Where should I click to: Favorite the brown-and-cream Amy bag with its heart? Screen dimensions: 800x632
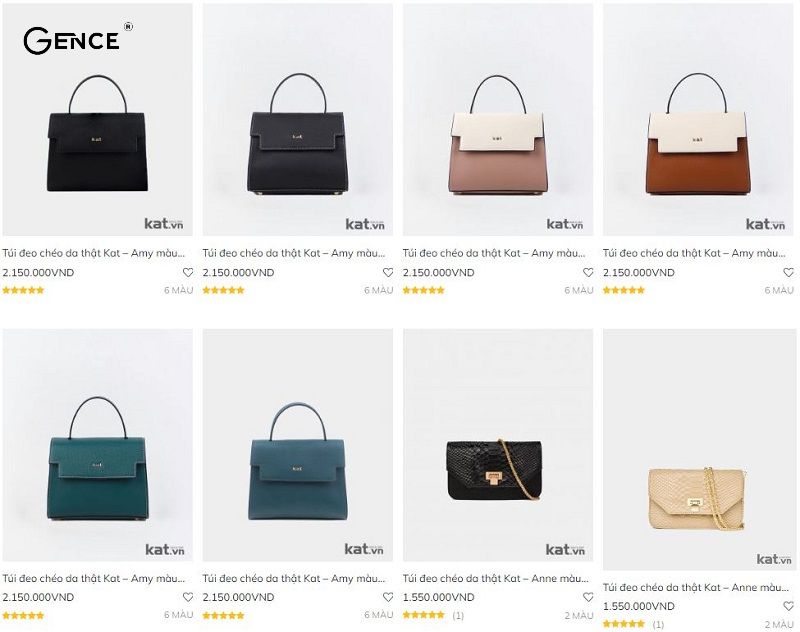click(x=788, y=272)
